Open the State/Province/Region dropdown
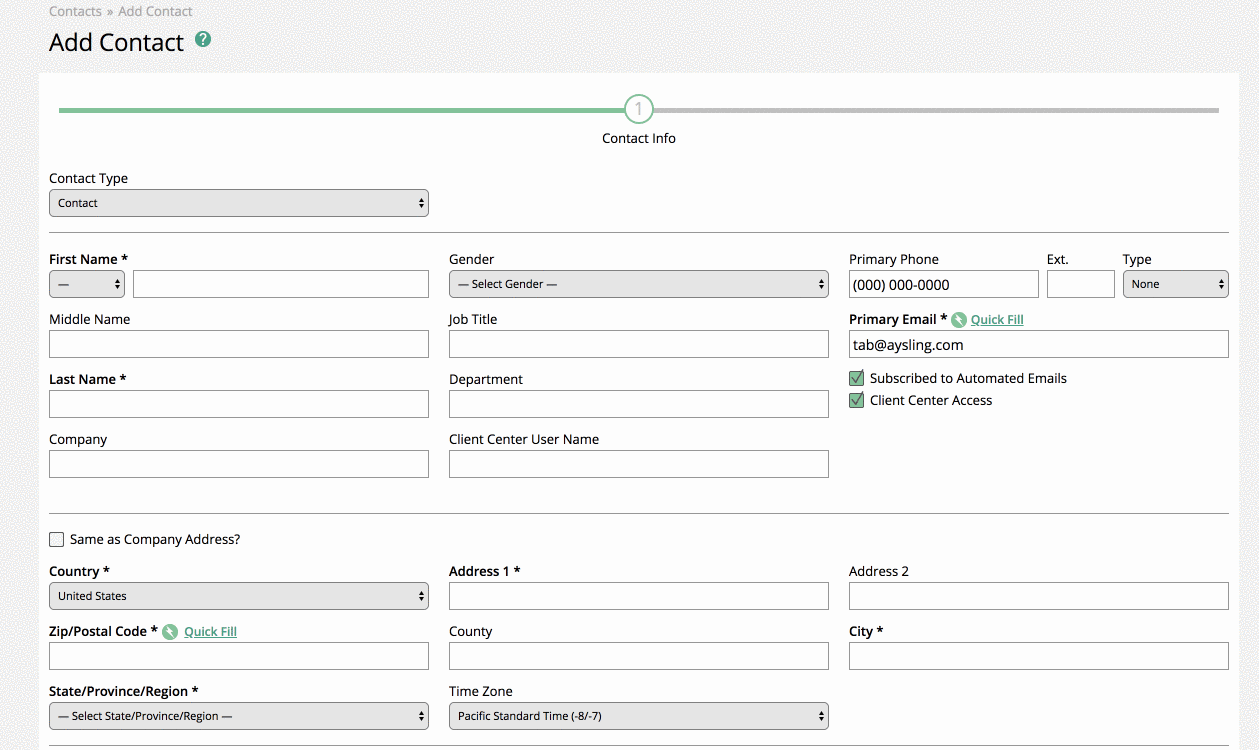This screenshot has width=1259, height=750. point(239,716)
